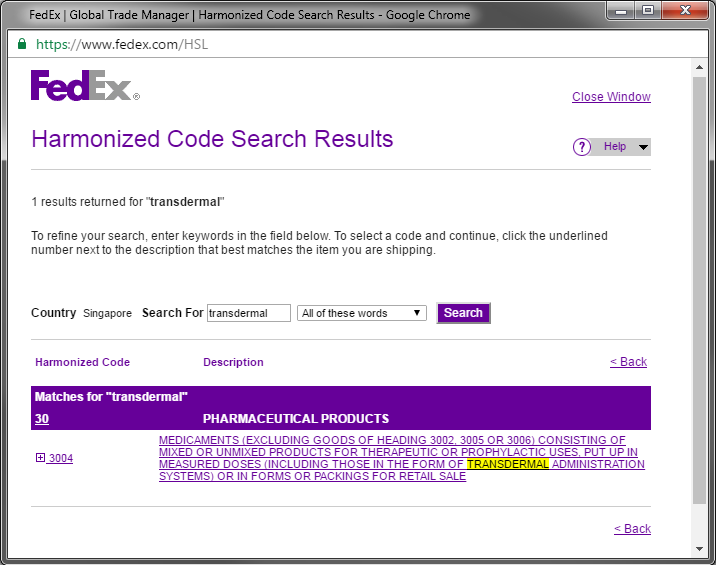Click the 'Singapore' country value
This screenshot has height=565, width=716.
click(x=107, y=313)
